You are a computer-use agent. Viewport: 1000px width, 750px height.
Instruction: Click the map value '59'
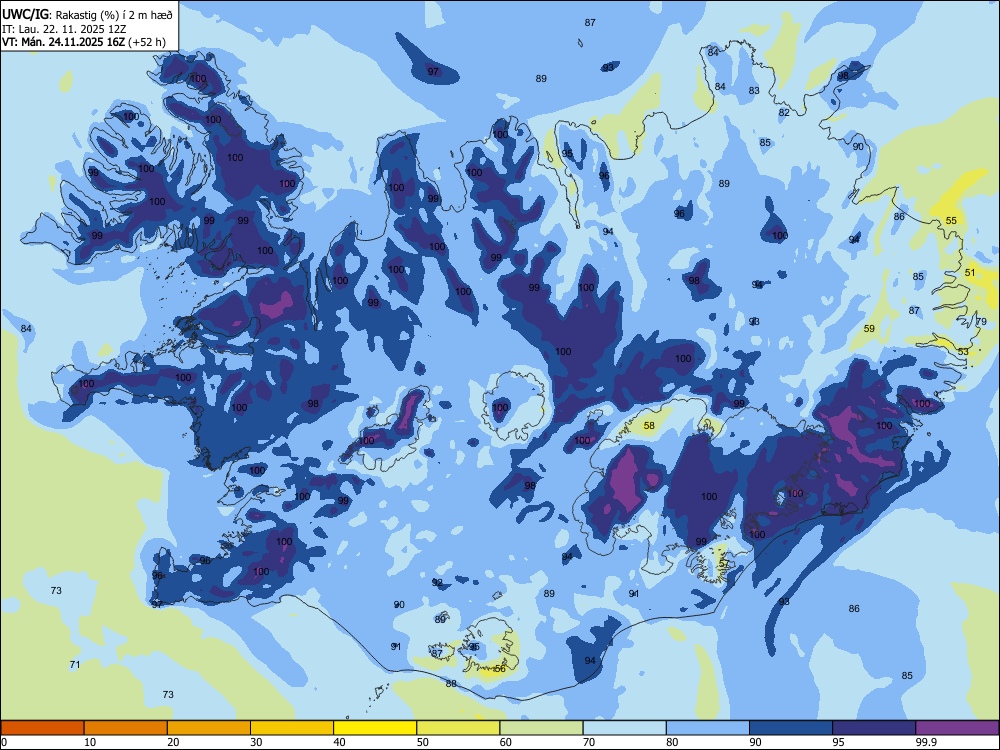[x=869, y=328]
